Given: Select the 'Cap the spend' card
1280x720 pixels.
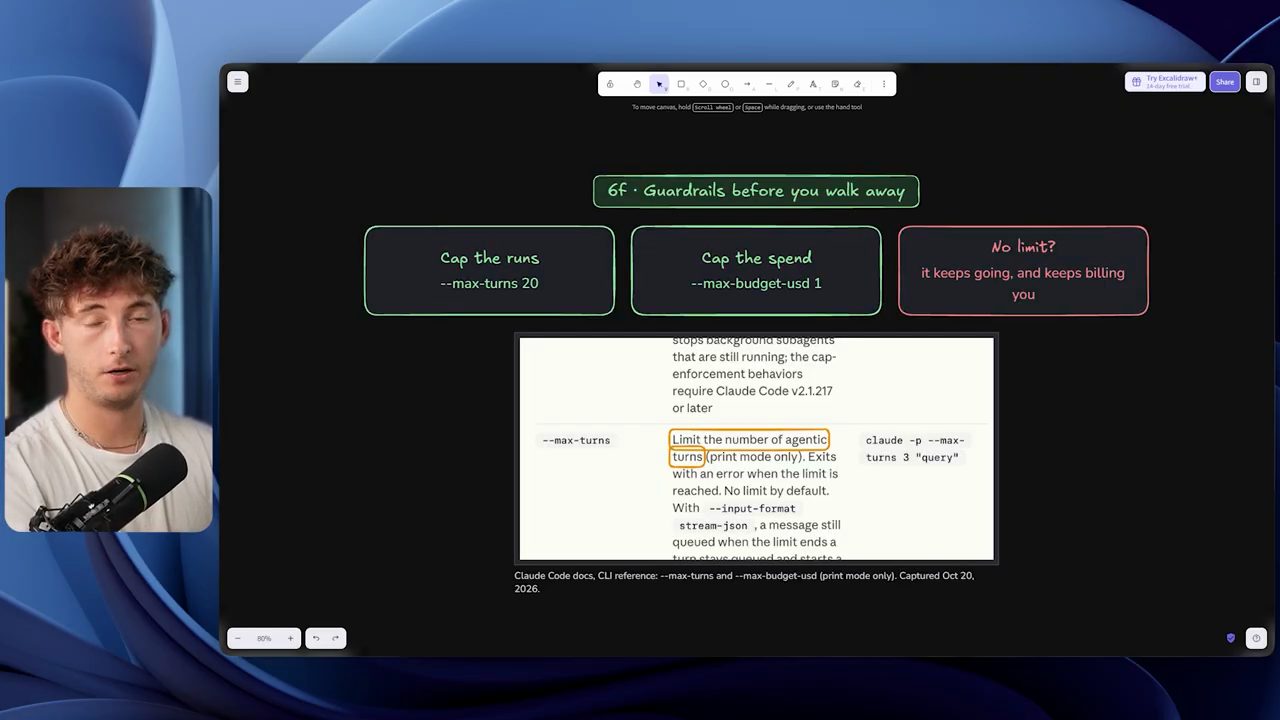Looking at the screenshot, I should click(x=756, y=271).
